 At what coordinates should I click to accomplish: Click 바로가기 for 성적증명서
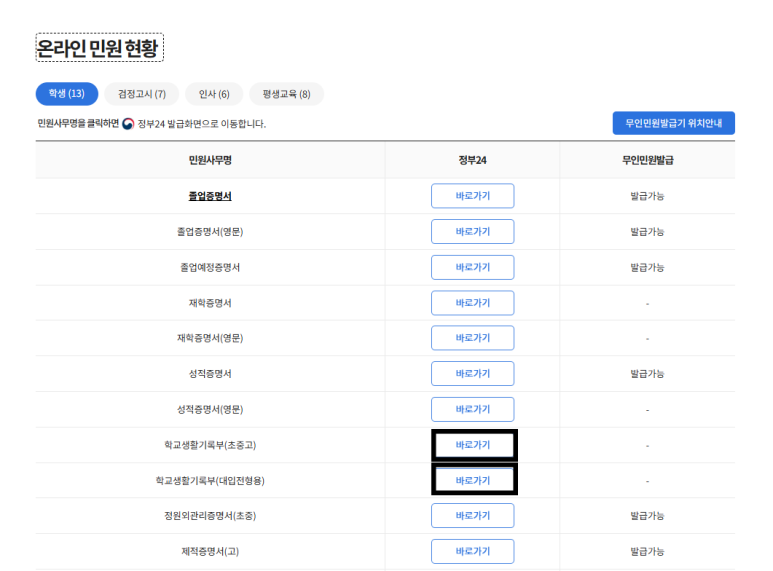coord(472,373)
